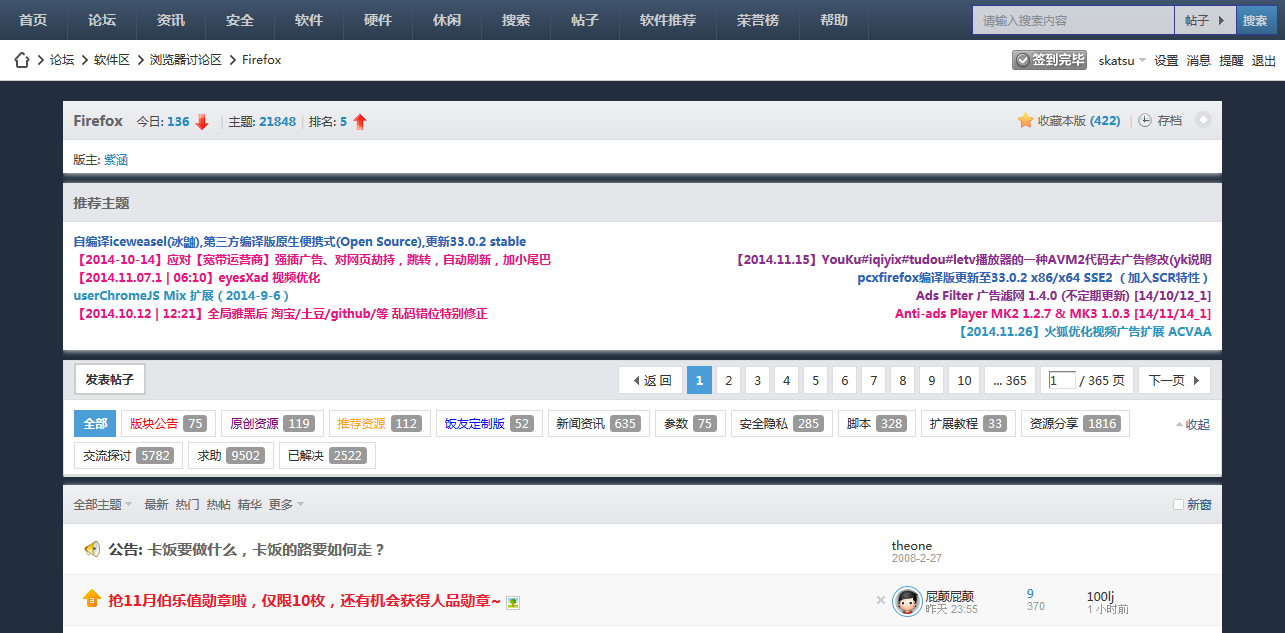The height and width of the screenshot is (633, 1285).
Task: Click the 发表帖子 new post button
Action: (110, 380)
